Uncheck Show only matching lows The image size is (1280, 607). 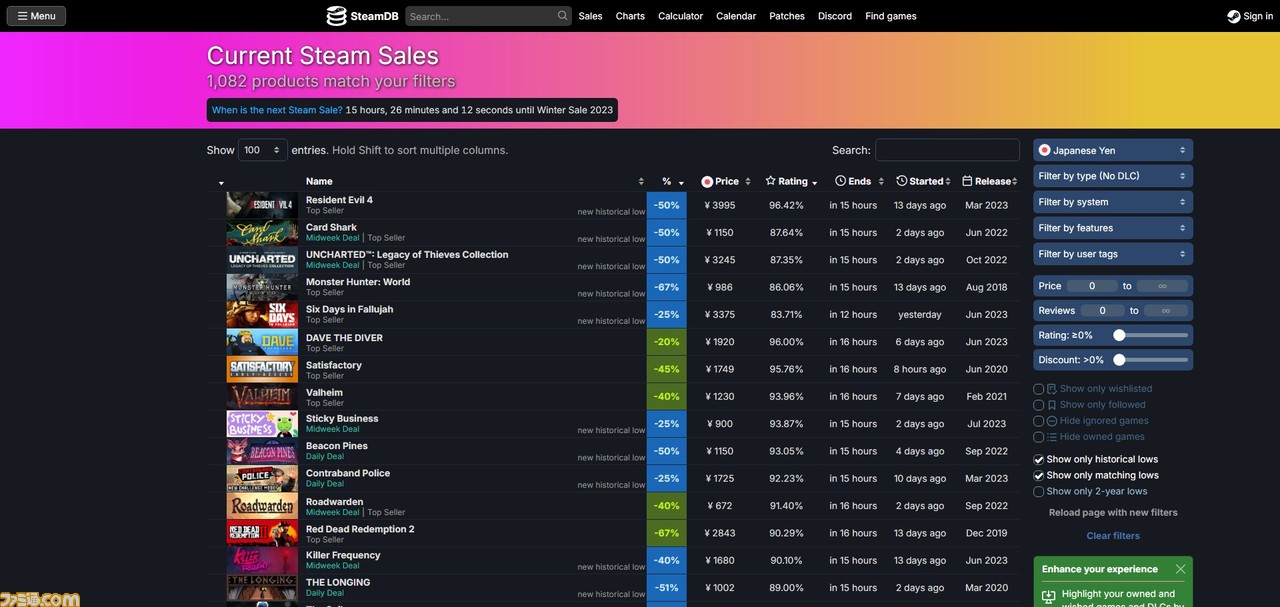pyautogui.click(x=1039, y=476)
